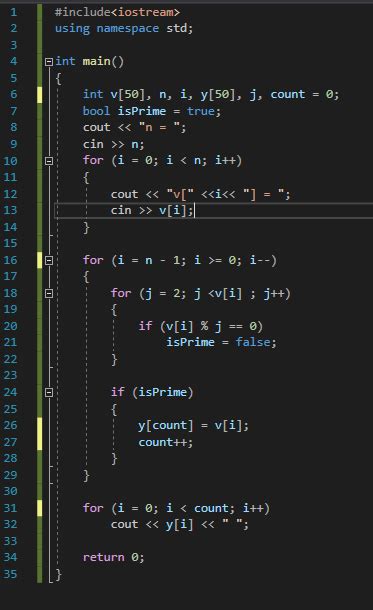Click line number 1 in the gutter

pyautogui.click(x=14, y=12)
